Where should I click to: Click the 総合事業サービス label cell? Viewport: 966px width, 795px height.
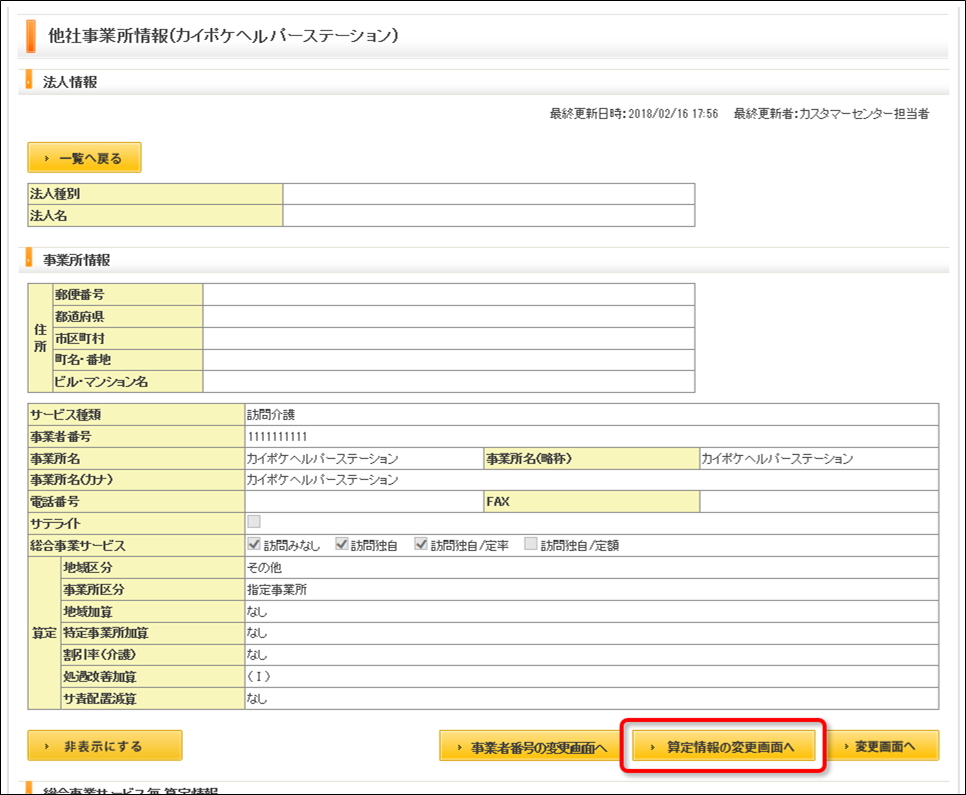click(x=136, y=545)
